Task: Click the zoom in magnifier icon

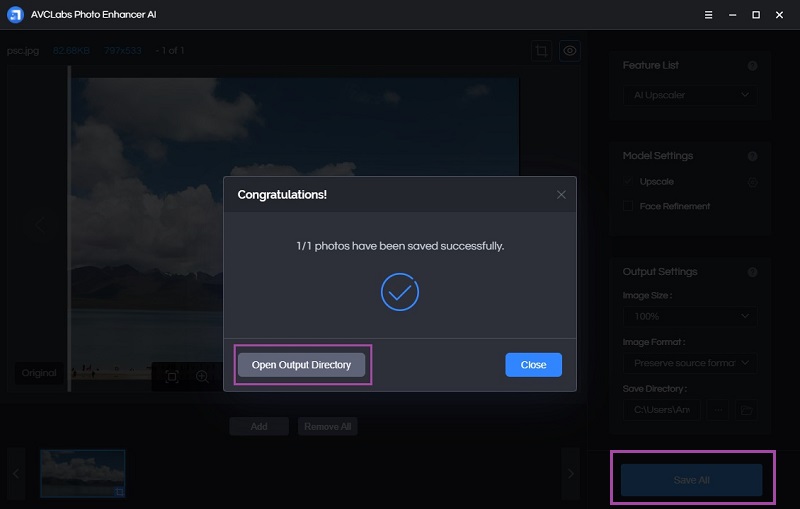Action: pyautogui.click(x=202, y=377)
